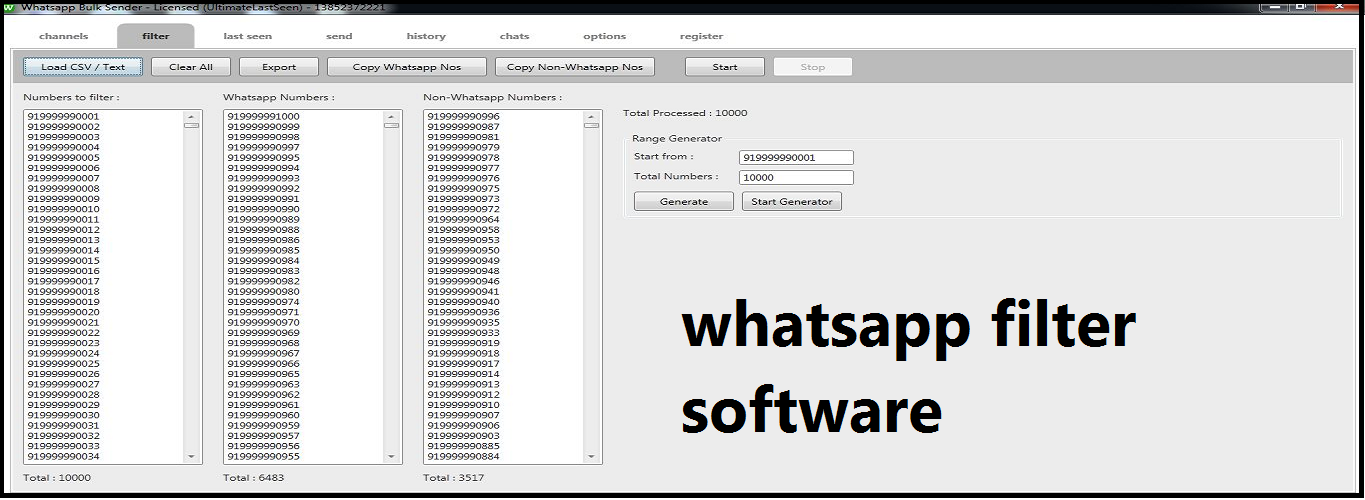1365x500 pixels.
Task: Go to the register tab
Action: [x=702, y=36]
